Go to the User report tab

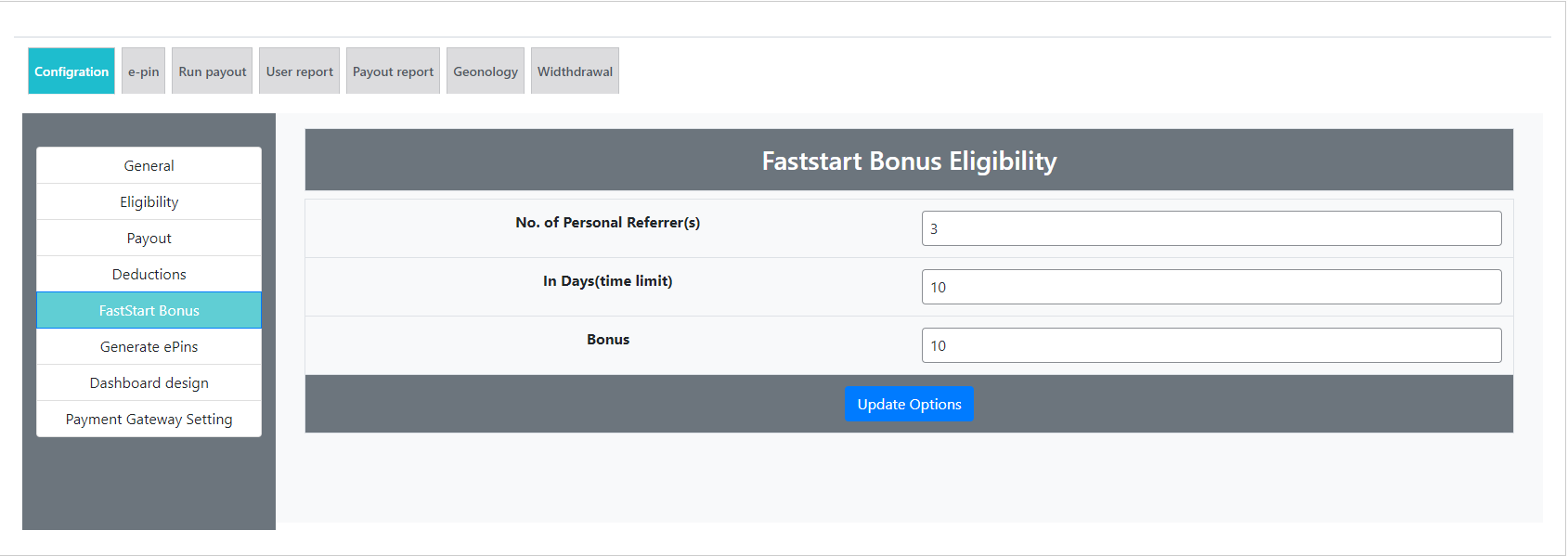point(299,71)
